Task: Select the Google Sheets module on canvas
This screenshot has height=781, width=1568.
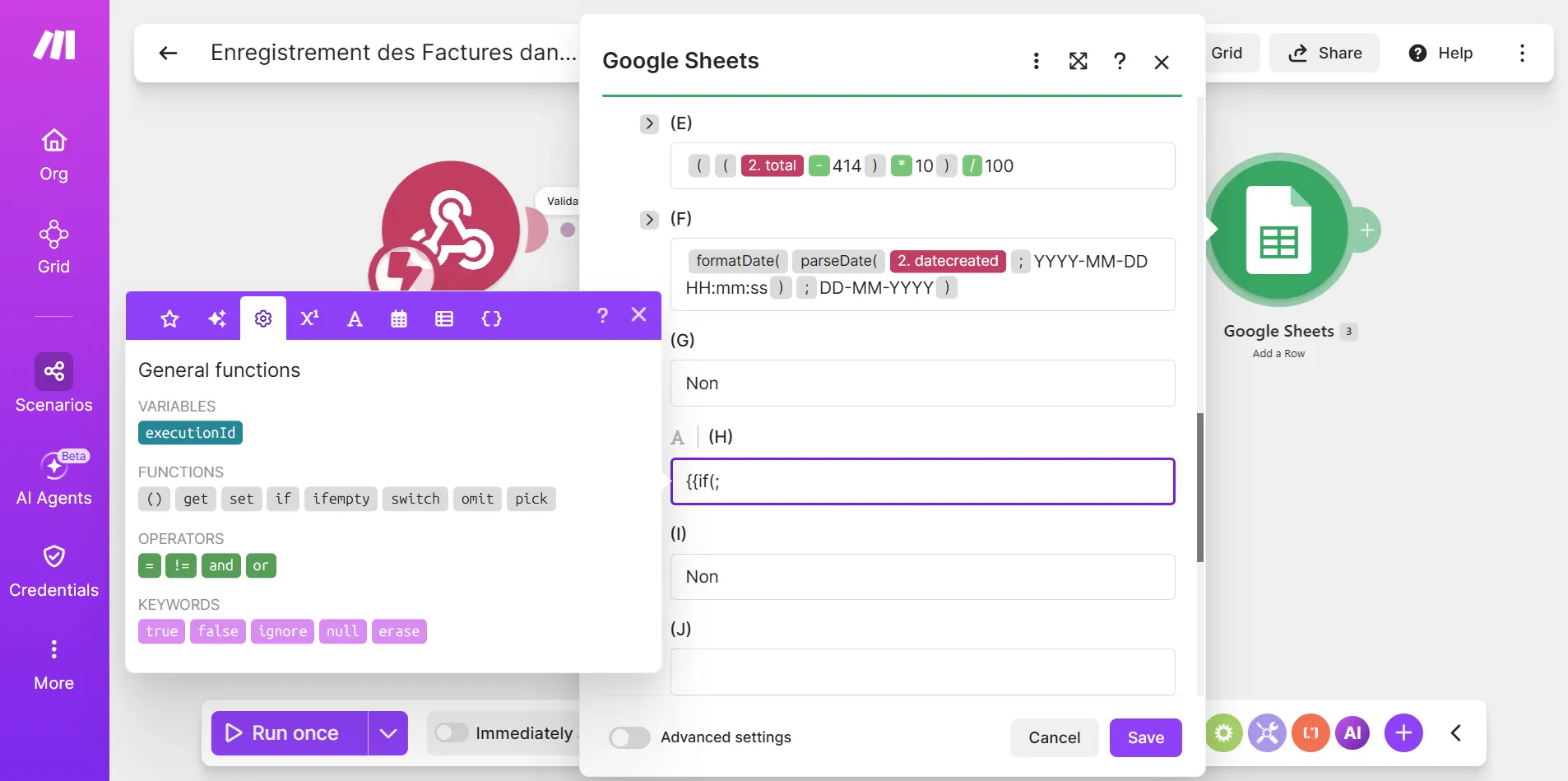Action: [1278, 230]
